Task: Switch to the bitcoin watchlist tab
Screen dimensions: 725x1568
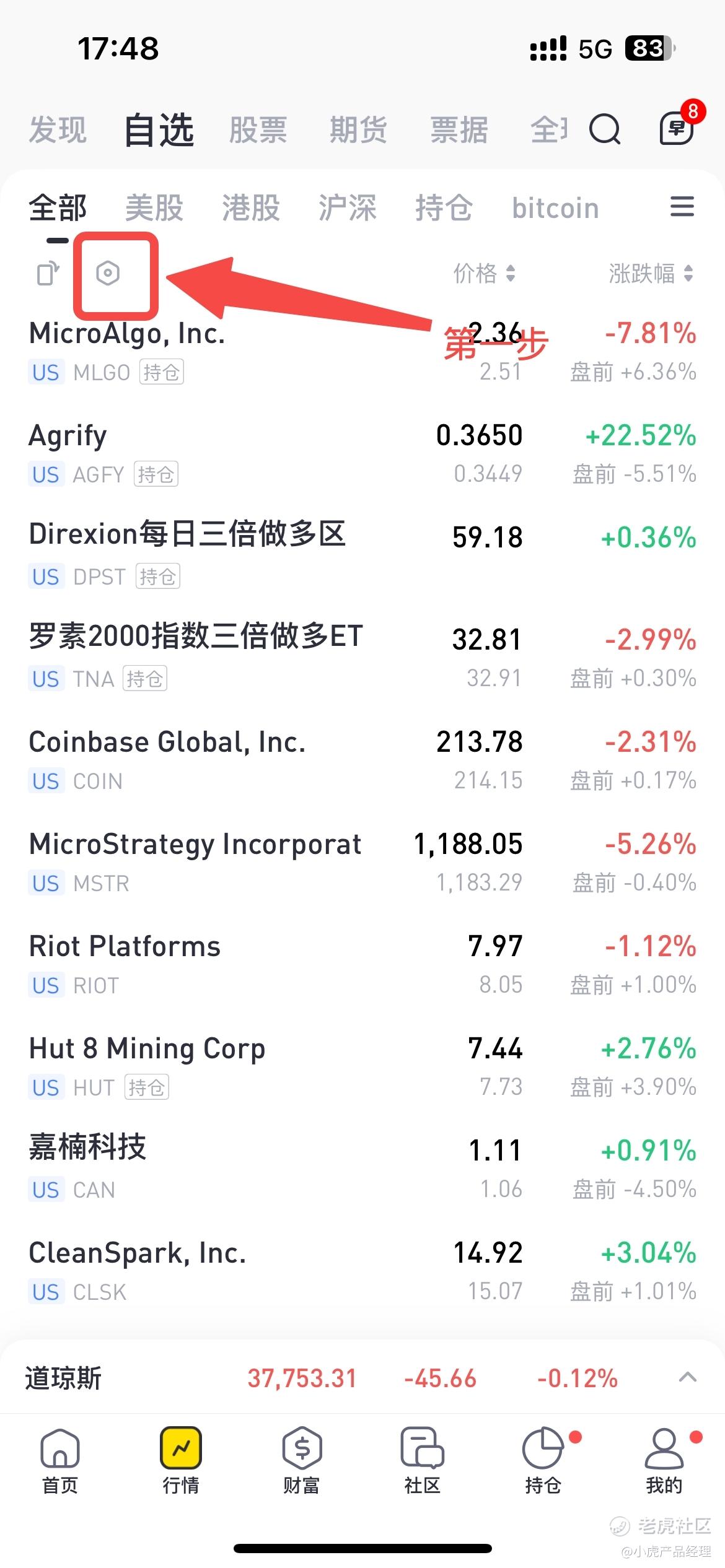Action: 555,208
